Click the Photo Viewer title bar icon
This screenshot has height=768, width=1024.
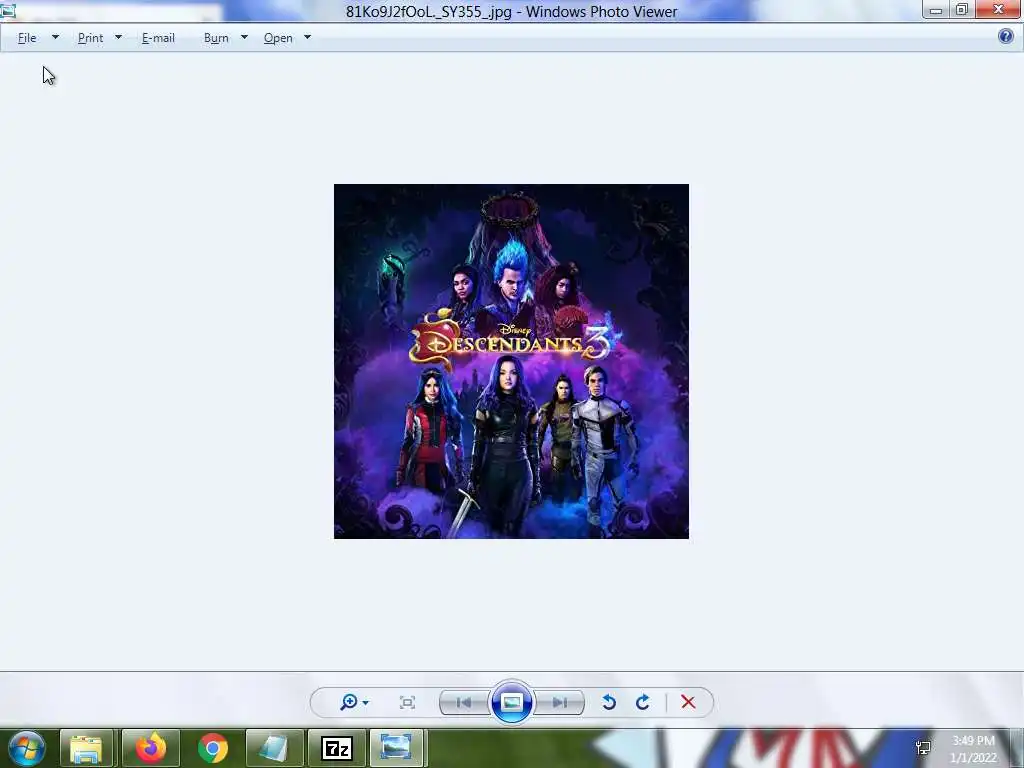(x=8, y=10)
